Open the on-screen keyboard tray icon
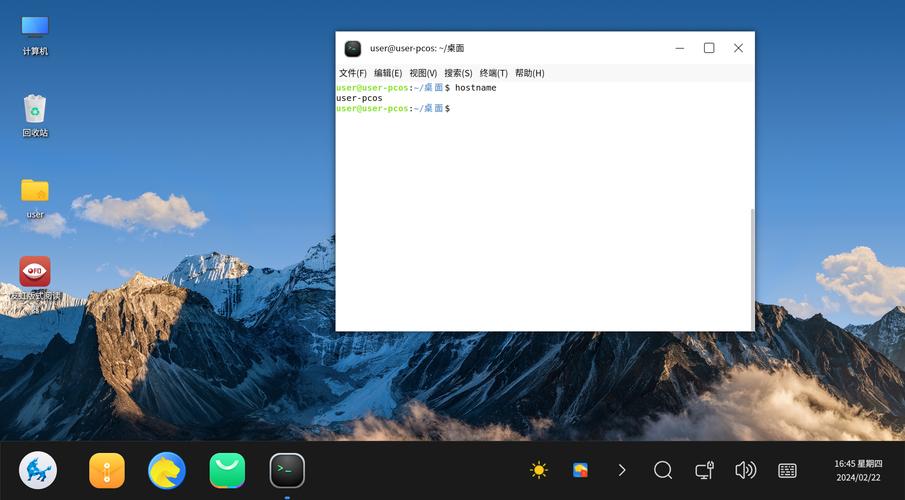Viewport: 905px width, 500px height. pos(787,470)
